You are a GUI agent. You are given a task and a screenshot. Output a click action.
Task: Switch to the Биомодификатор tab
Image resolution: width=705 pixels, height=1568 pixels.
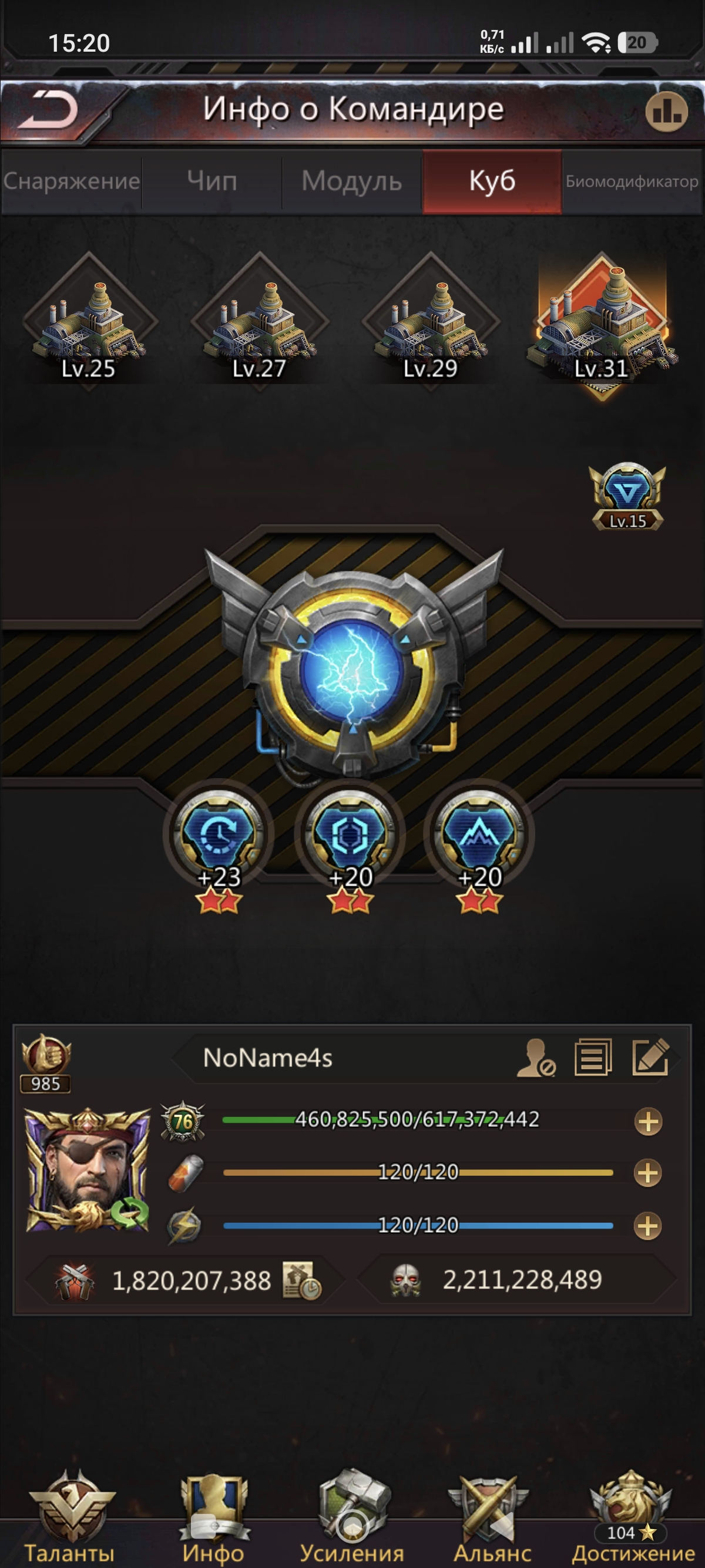(632, 181)
